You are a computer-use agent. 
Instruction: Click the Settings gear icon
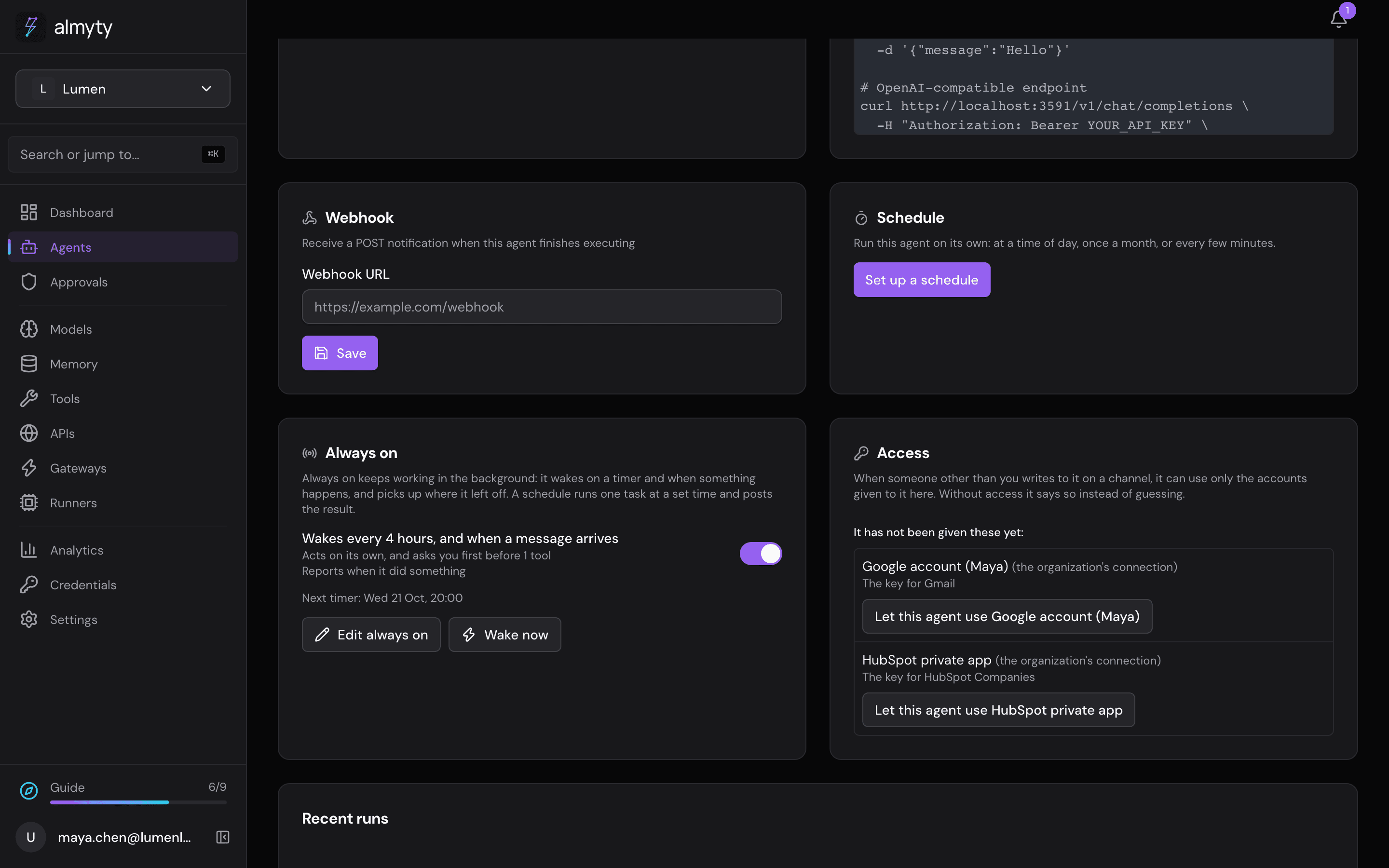pyautogui.click(x=29, y=619)
